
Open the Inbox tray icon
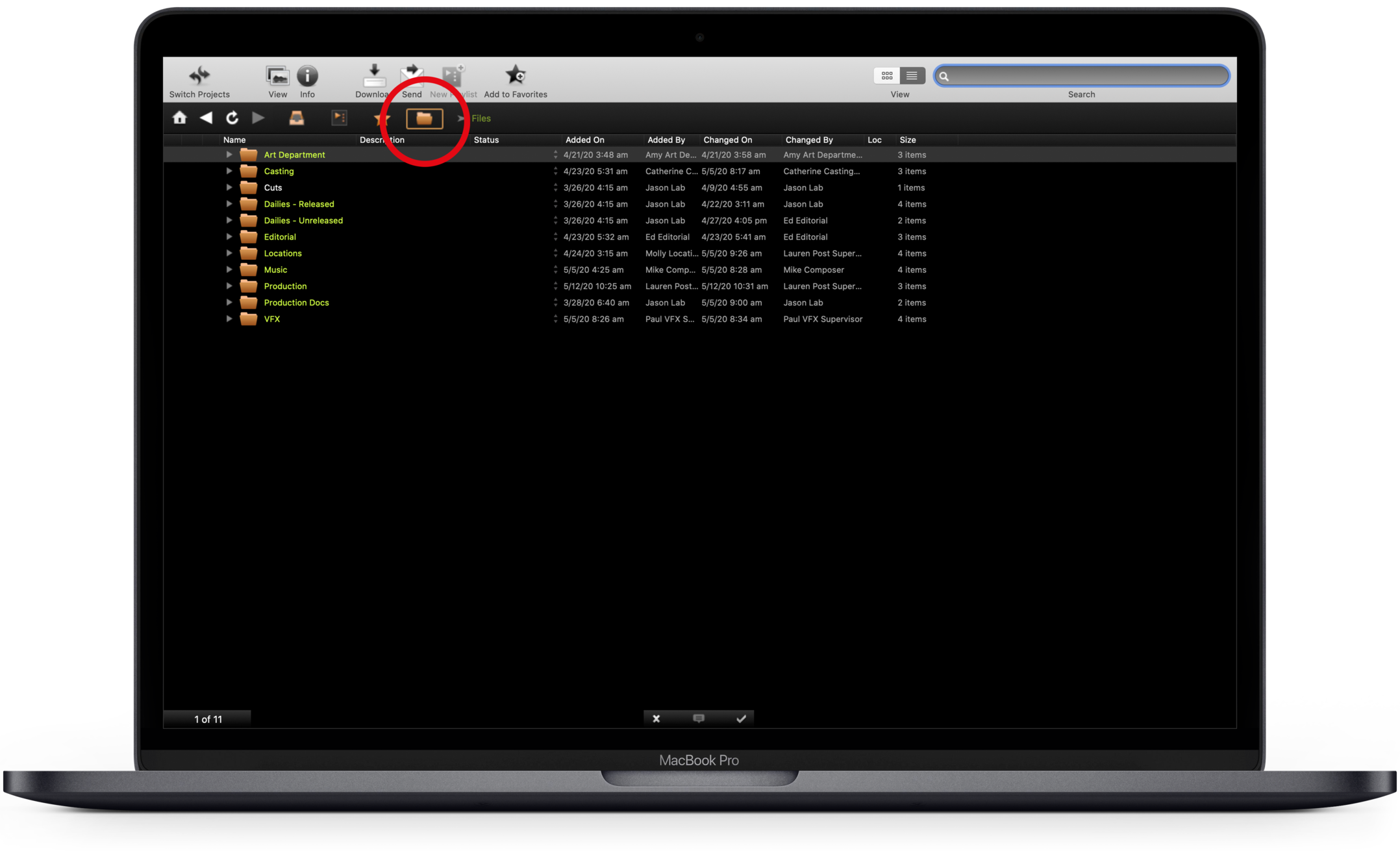pos(296,118)
